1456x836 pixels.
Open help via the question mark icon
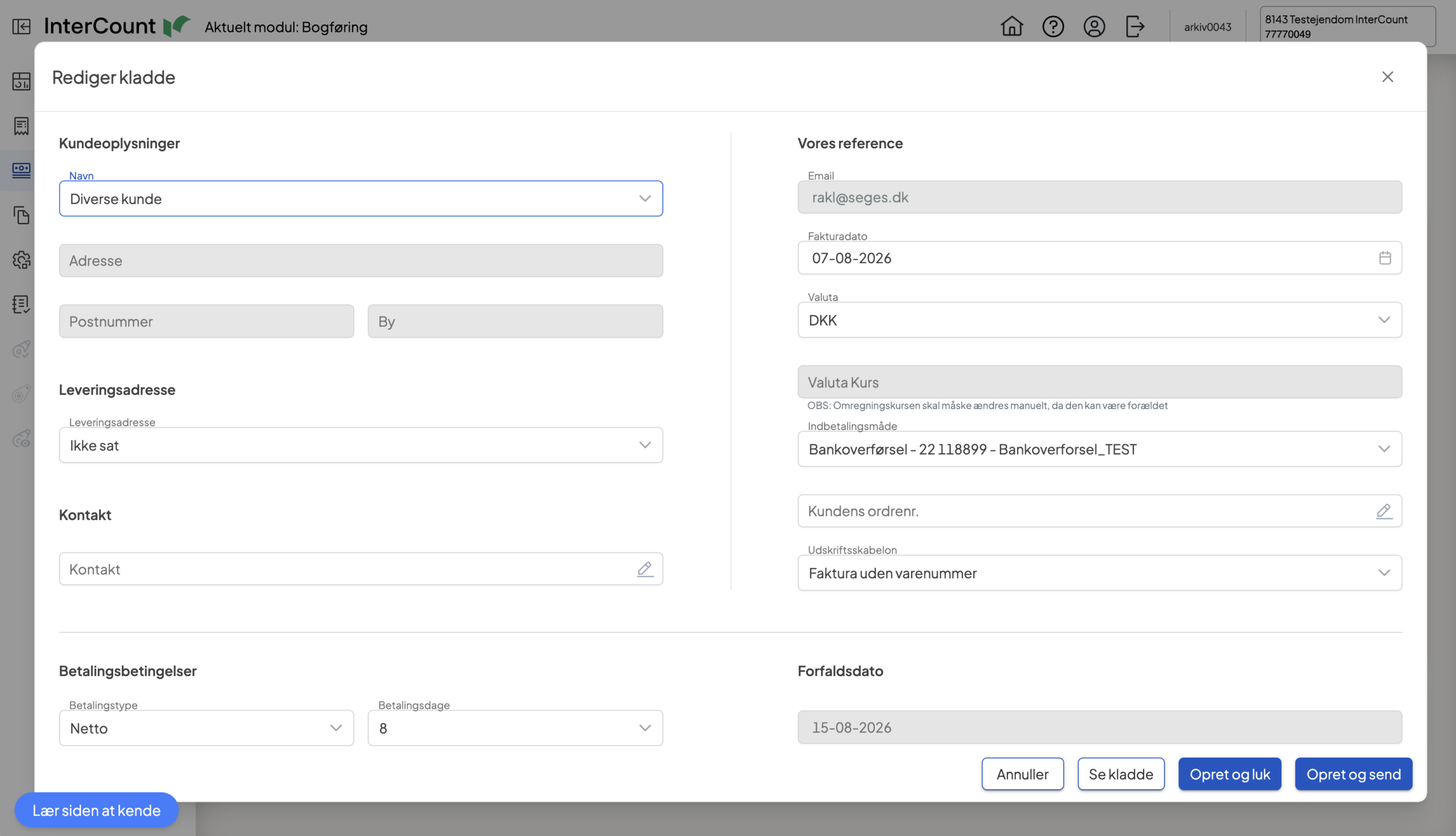(x=1053, y=26)
